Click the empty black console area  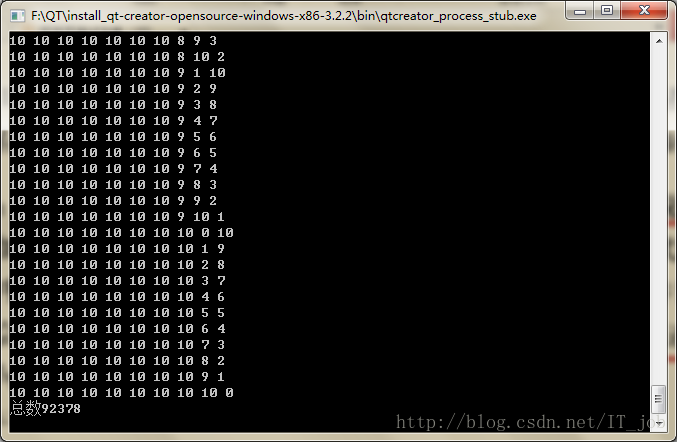pyautogui.click(x=432, y=216)
